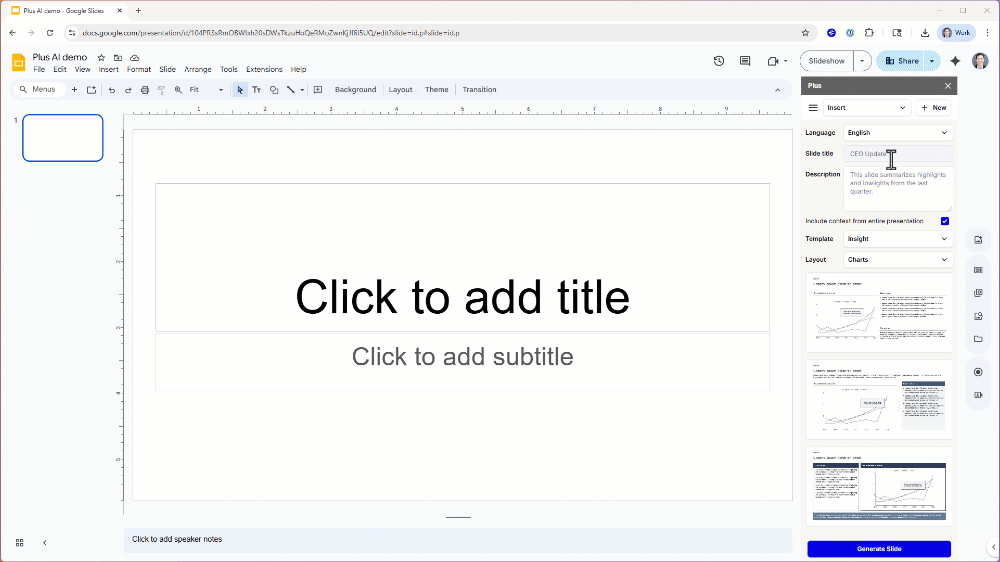Select the text box tool
This screenshot has height=562, width=1000.
pyautogui.click(x=256, y=90)
